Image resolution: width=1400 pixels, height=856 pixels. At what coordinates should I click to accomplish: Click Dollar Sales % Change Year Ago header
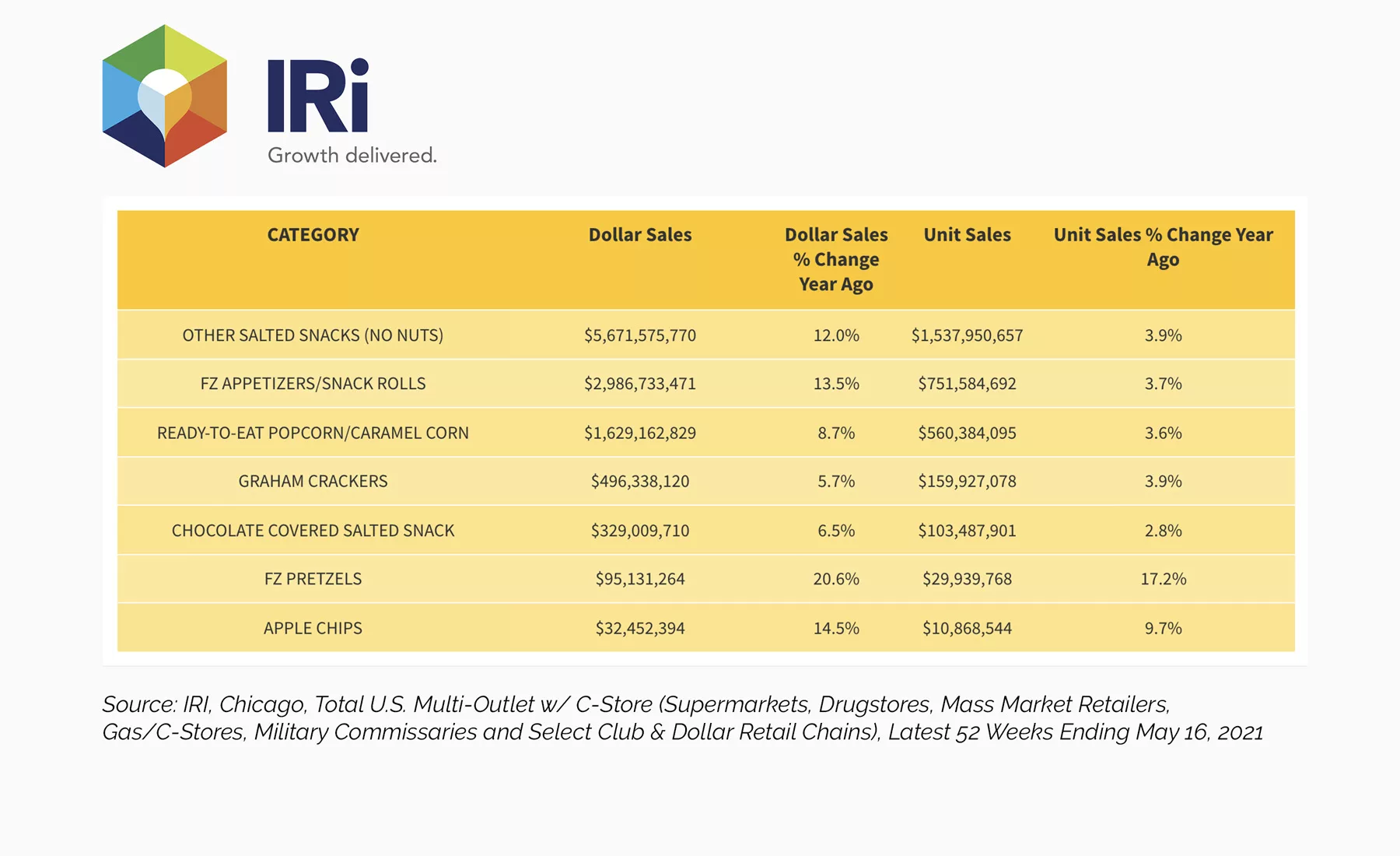coord(836,260)
